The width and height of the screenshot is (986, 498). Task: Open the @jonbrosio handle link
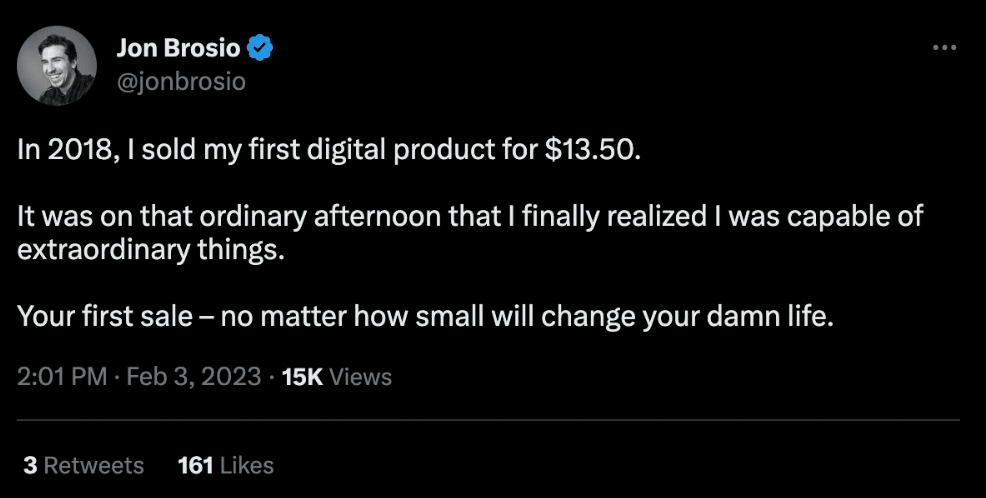coord(181,82)
